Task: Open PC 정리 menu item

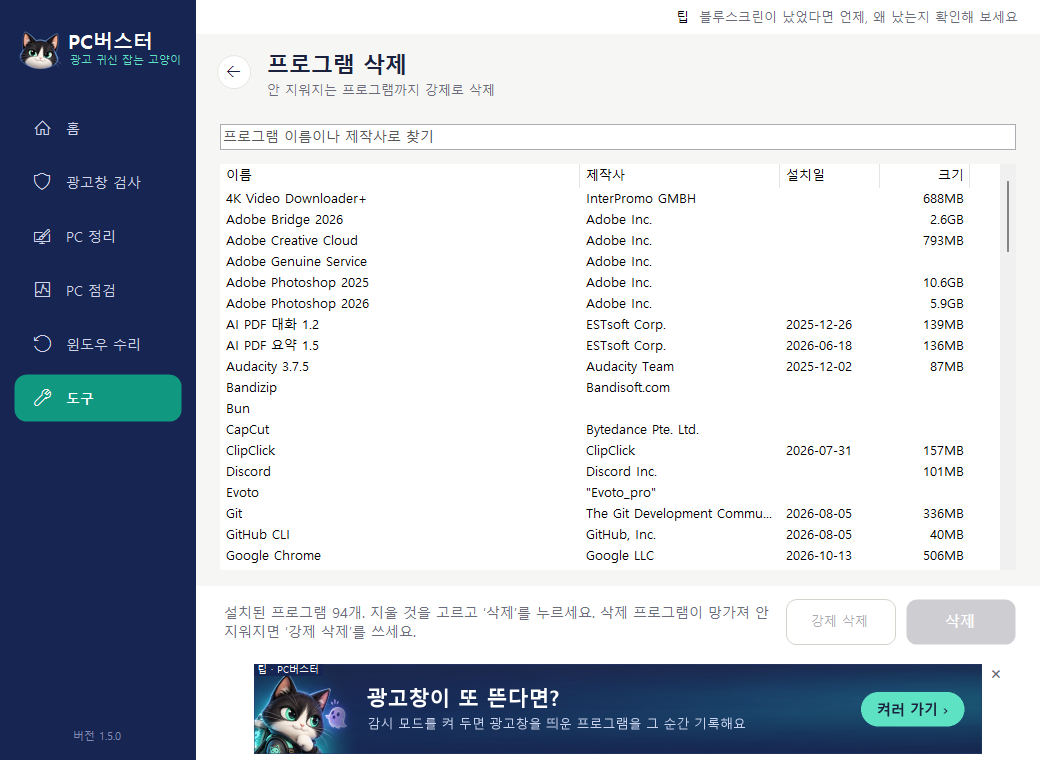Action: click(98, 236)
